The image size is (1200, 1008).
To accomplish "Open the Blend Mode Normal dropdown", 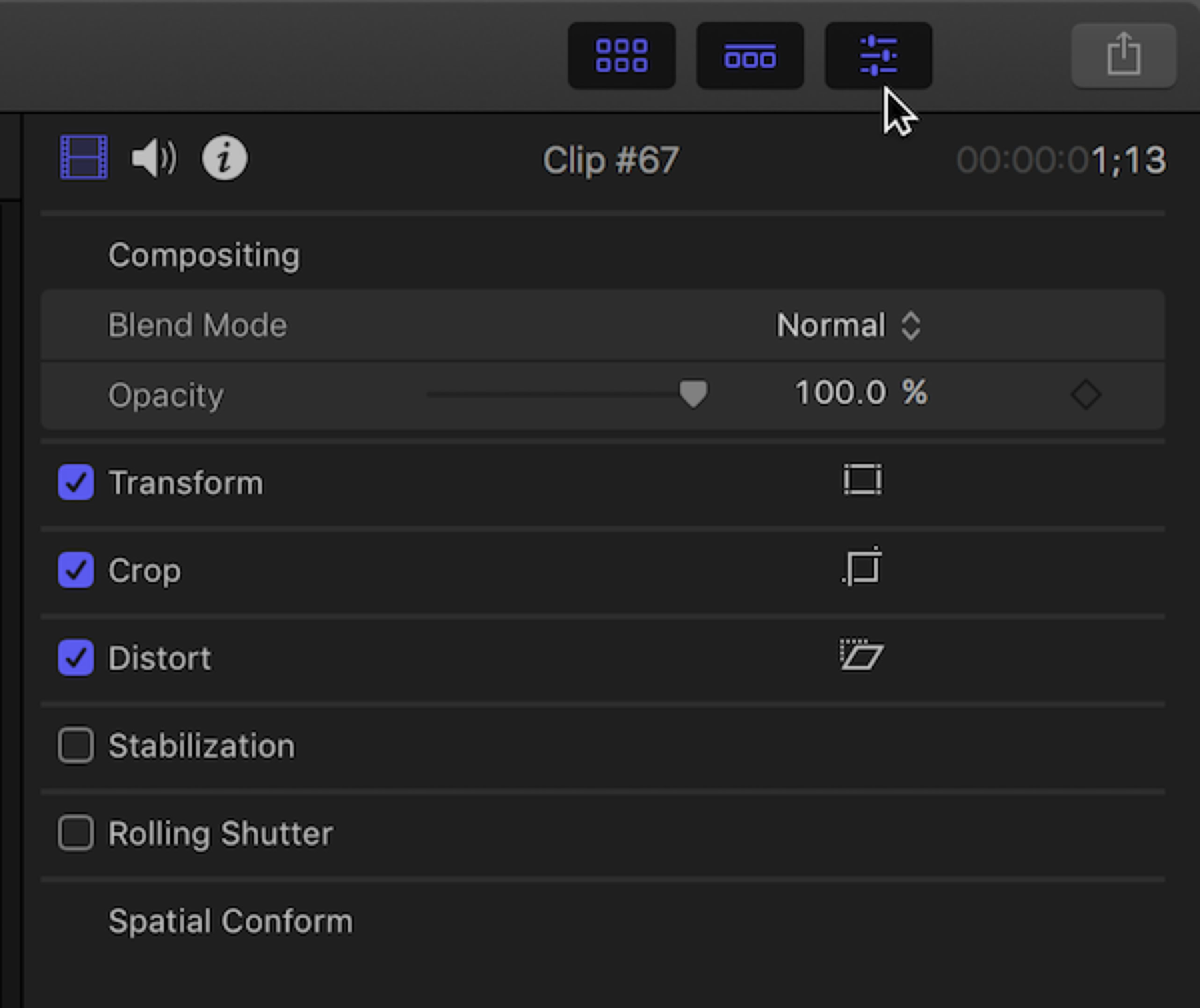I will [x=848, y=326].
